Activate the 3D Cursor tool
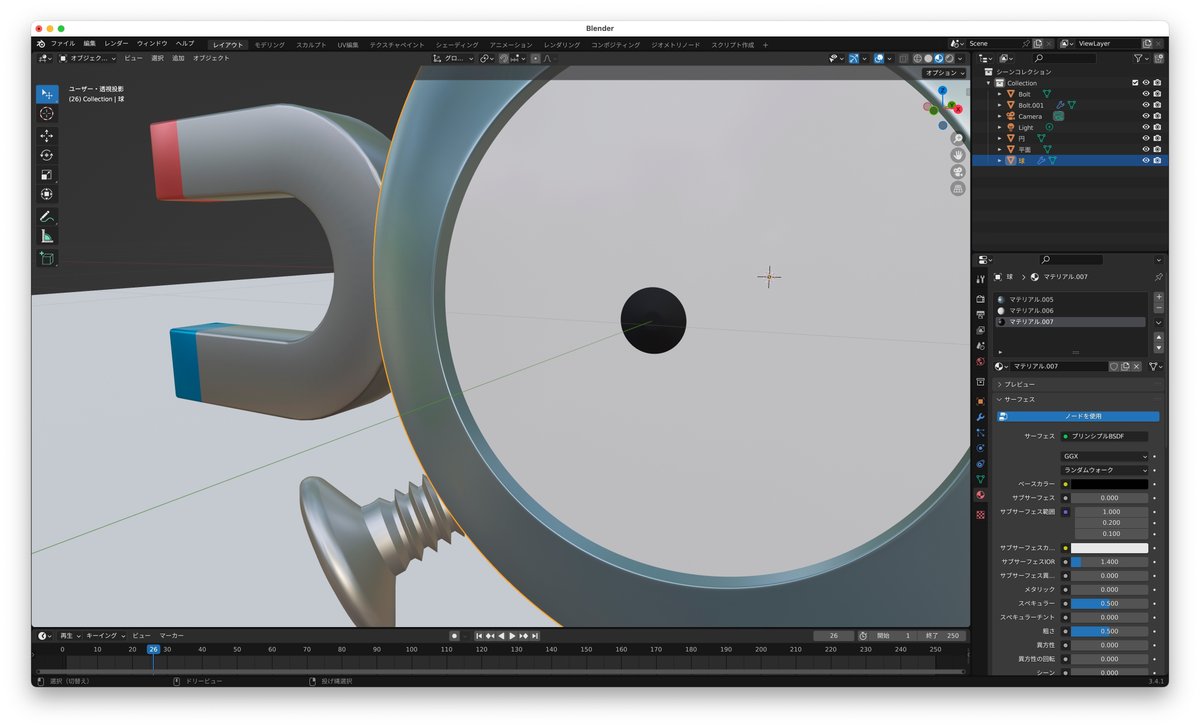The image size is (1200, 728). 47,114
